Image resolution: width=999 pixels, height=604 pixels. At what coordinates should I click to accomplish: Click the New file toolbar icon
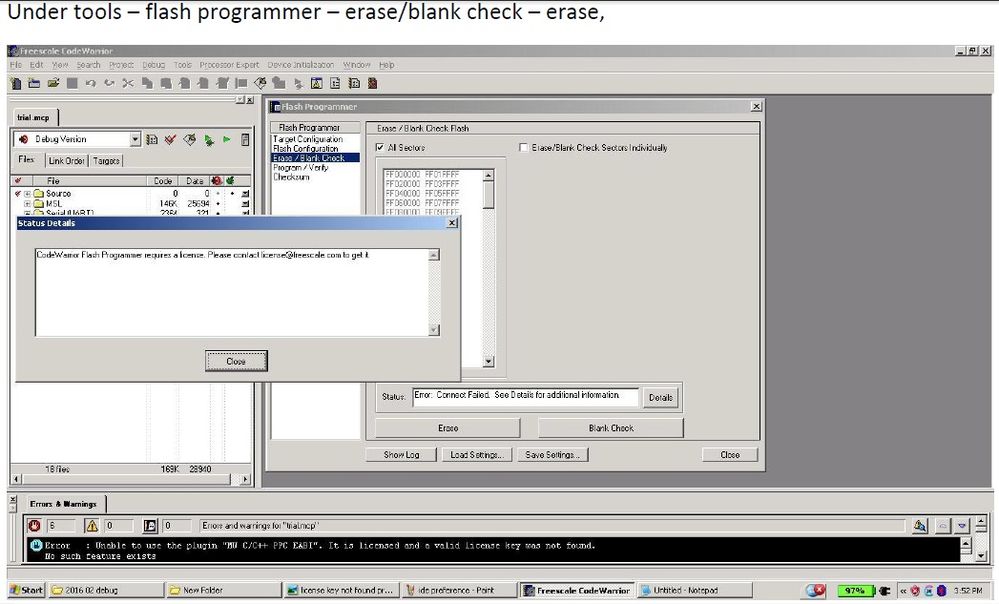click(16, 83)
